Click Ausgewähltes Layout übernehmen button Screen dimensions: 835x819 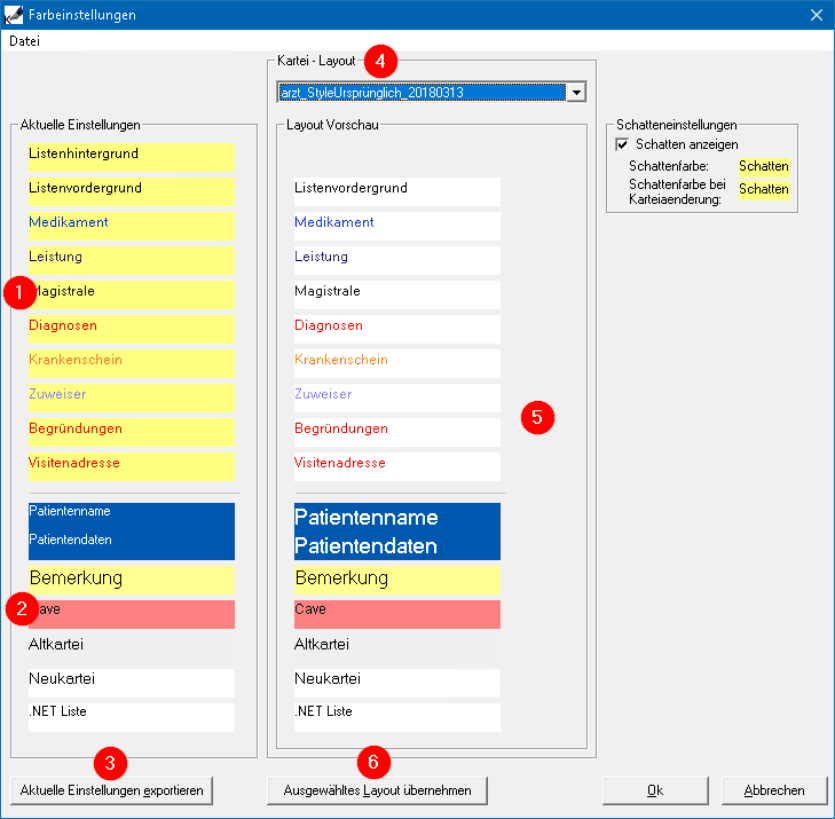click(377, 790)
